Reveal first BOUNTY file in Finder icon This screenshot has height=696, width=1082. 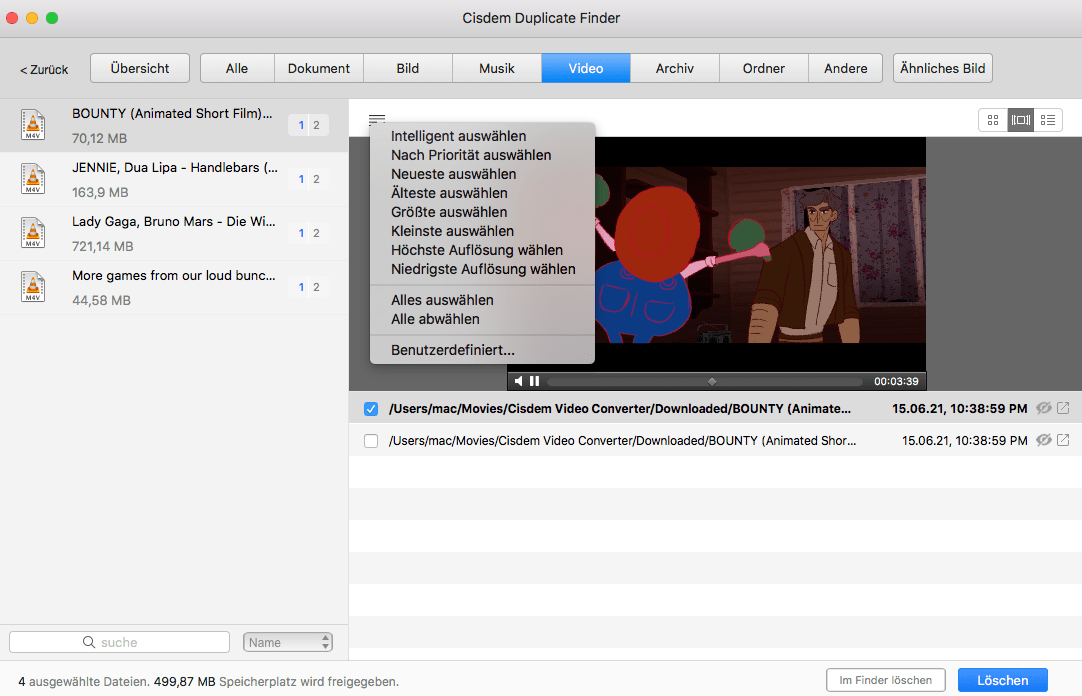pos(1063,408)
